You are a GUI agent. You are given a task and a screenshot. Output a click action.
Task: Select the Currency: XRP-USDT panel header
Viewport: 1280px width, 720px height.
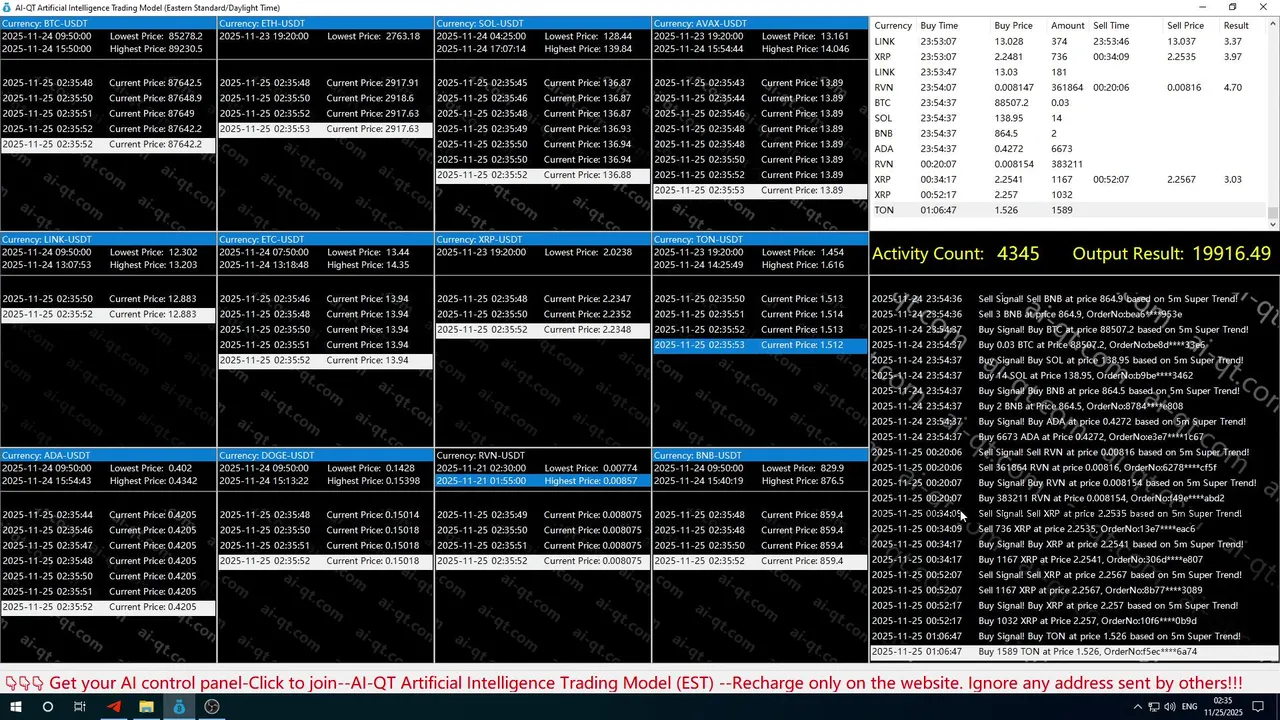[x=543, y=239]
